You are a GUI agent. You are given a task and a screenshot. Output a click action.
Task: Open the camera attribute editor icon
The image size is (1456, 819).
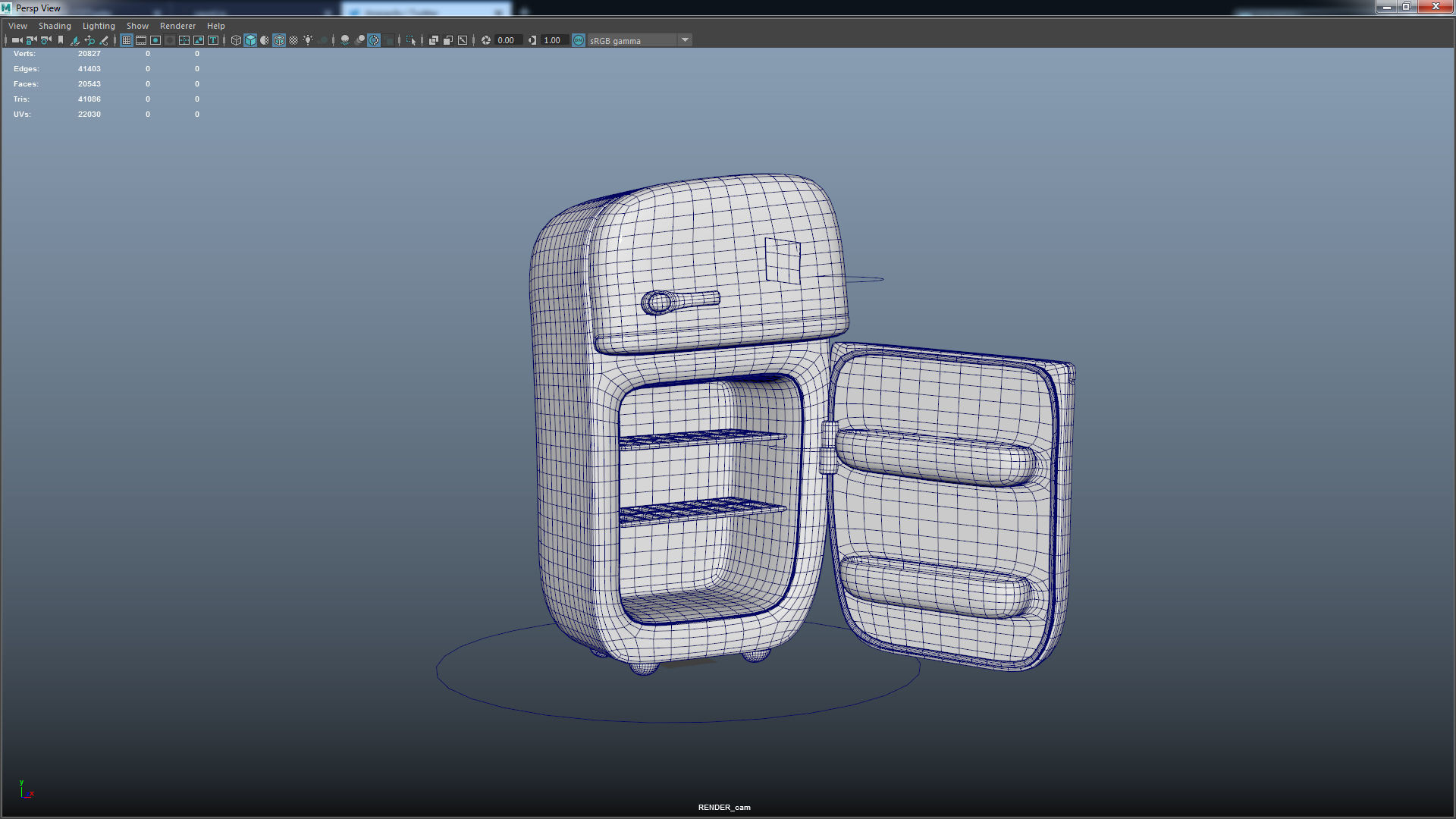(45, 40)
